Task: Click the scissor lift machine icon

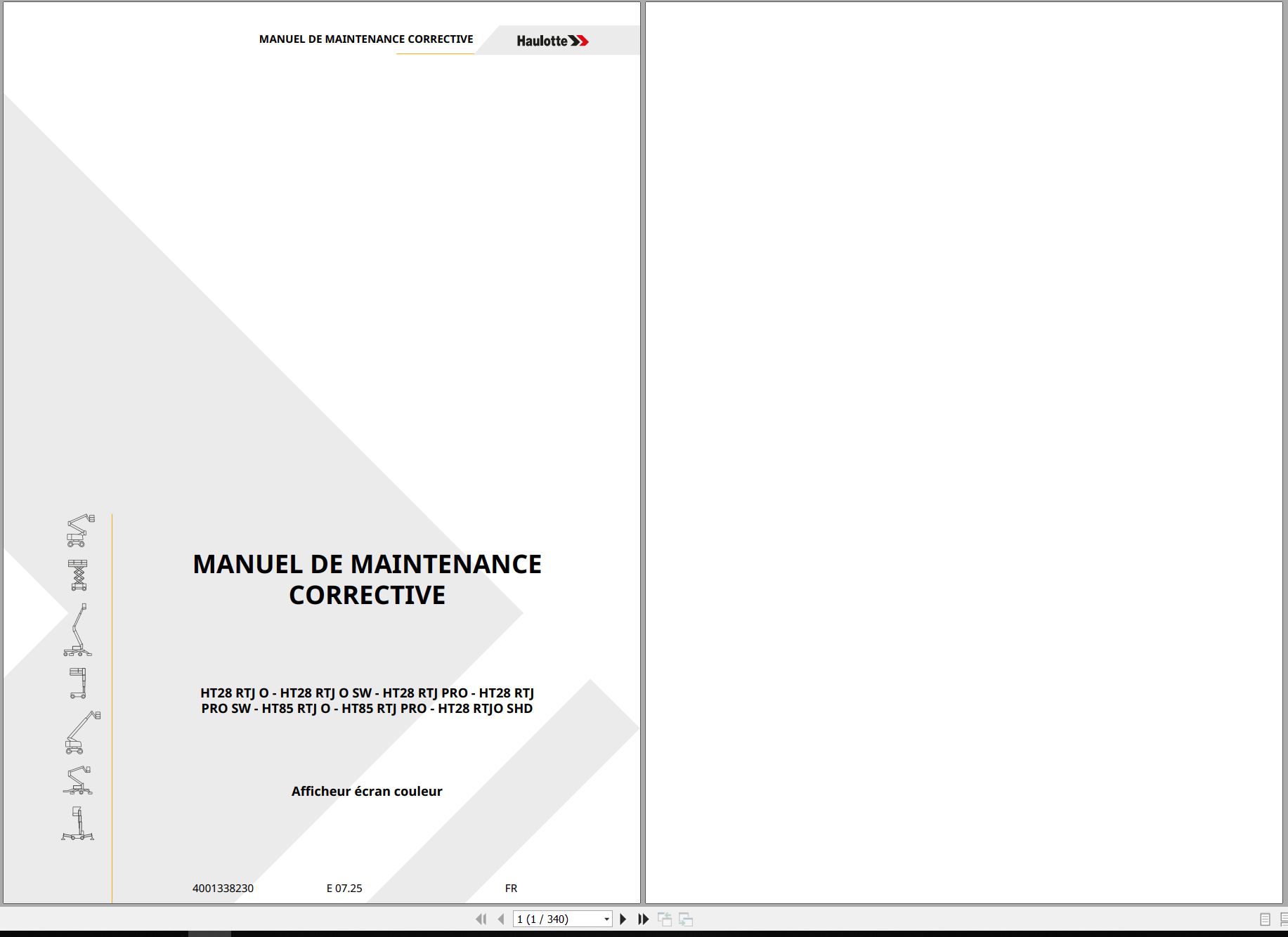Action: (x=78, y=575)
